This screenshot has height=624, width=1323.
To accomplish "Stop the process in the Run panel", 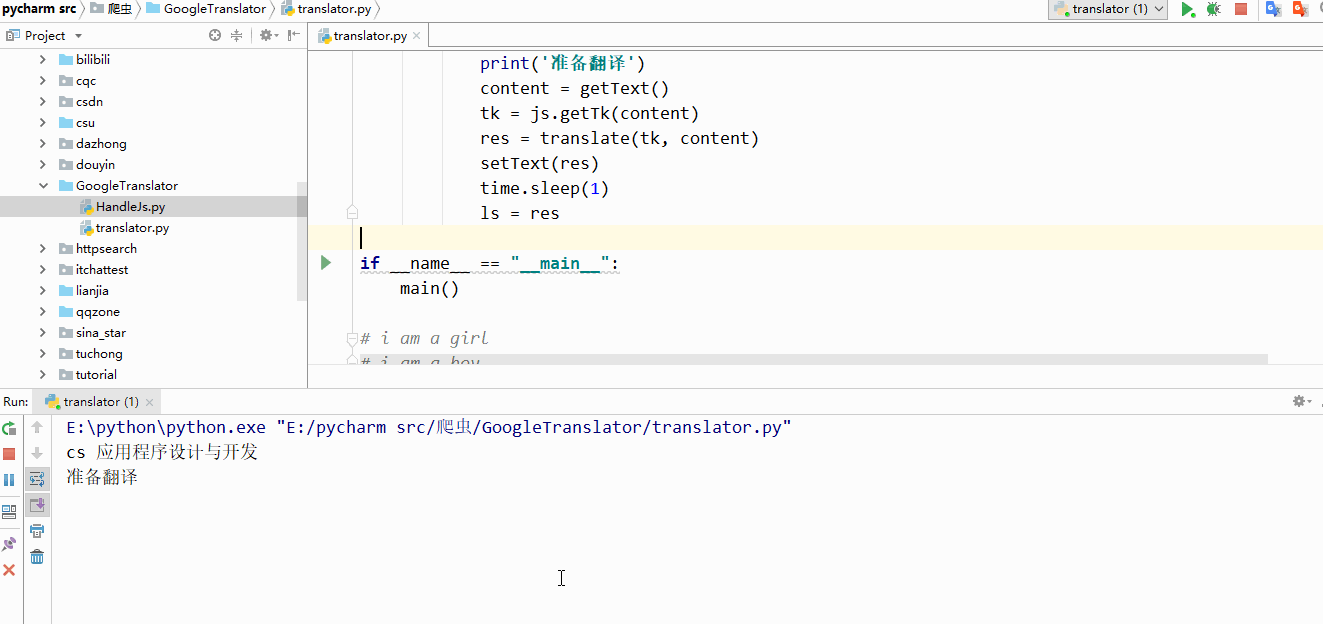I will [9, 454].
